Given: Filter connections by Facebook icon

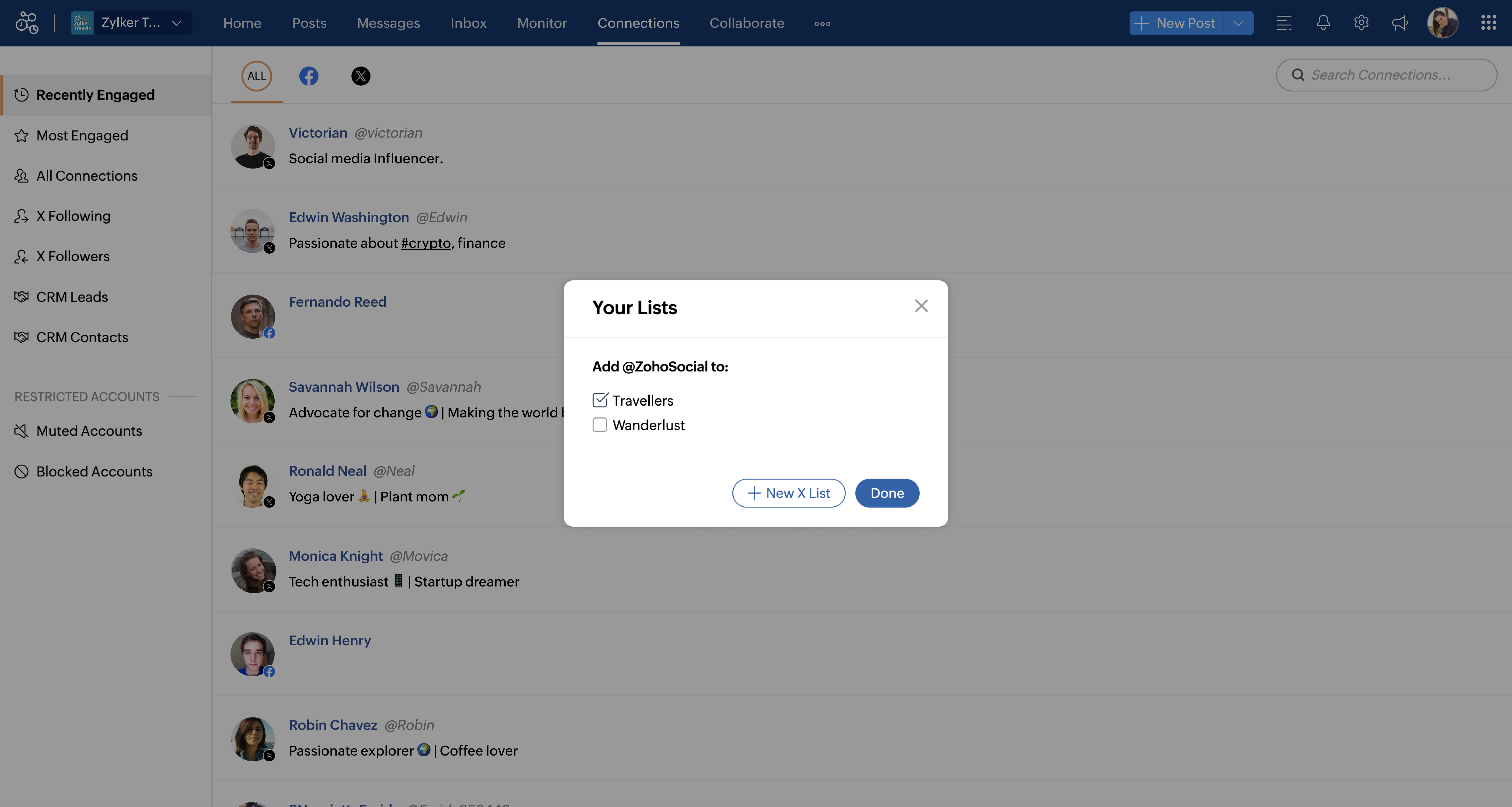Looking at the screenshot, I should (309, 76).
